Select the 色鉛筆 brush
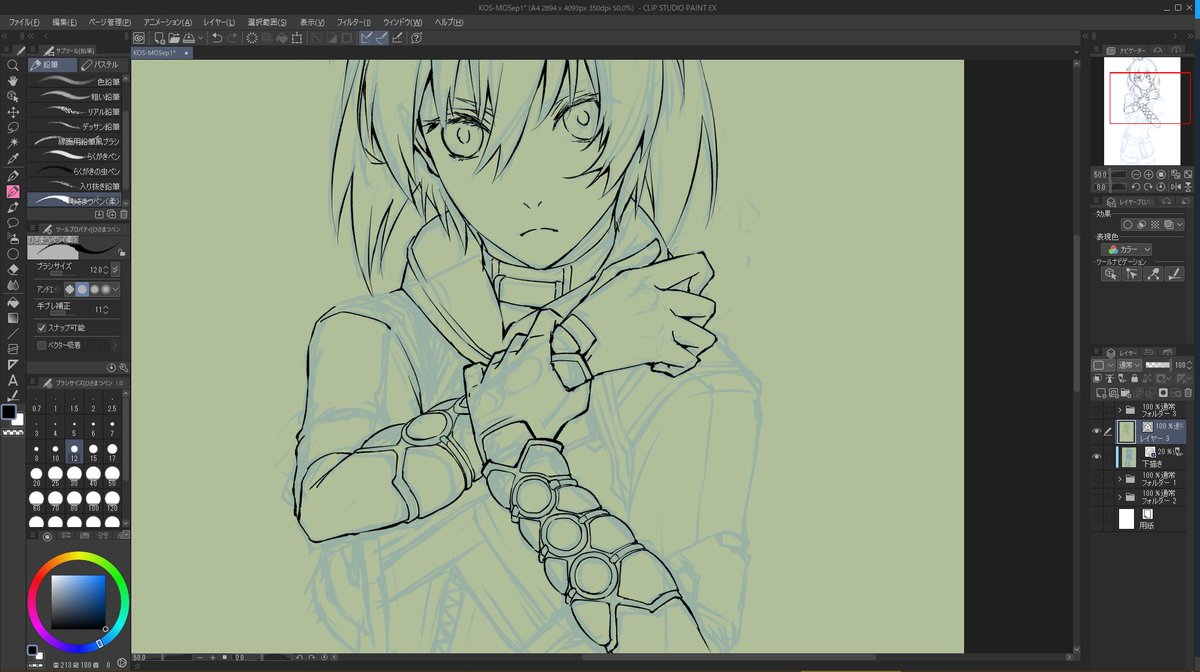This screenshot has height=672, width=1200. (x=75, y=81)
